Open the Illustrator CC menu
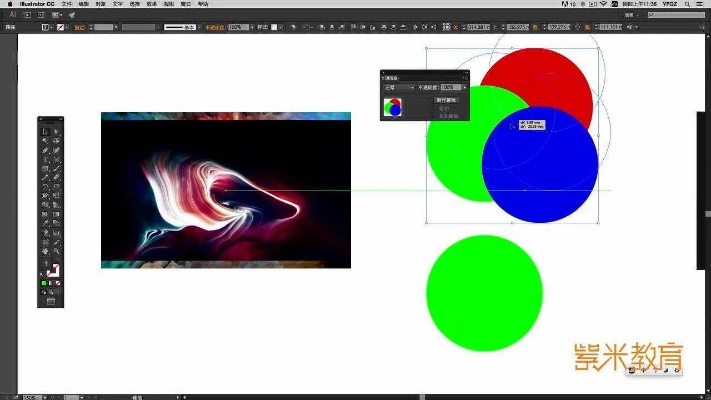This screenshot has height=400, width=711. click(37, 4)
